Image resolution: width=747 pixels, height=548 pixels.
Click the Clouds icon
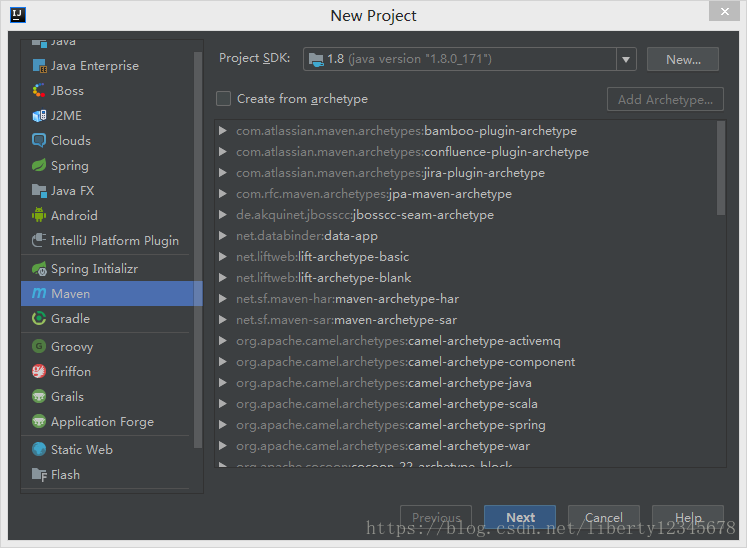click(x=39, y=141)
